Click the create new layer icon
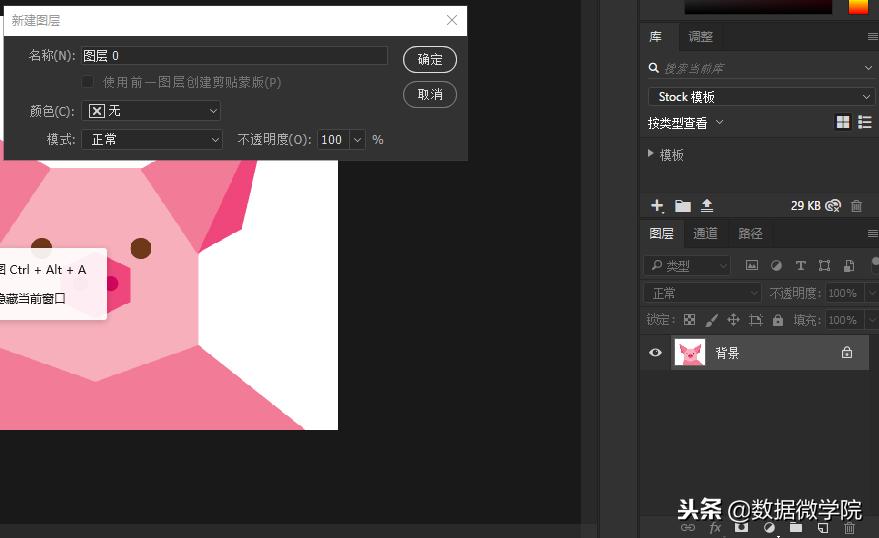The image size is (879, 538). (823, 527)
